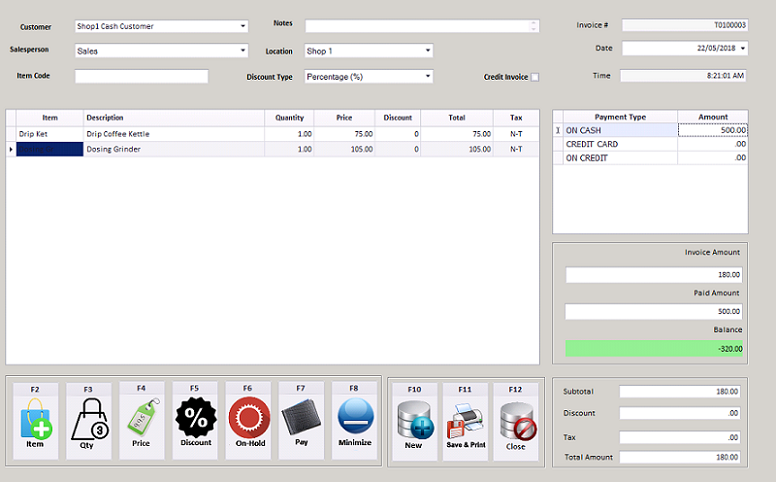The width and height of the screenshot is (776, 482).
Task: Click F11 Save & Print icon
Action: (465, 421)
